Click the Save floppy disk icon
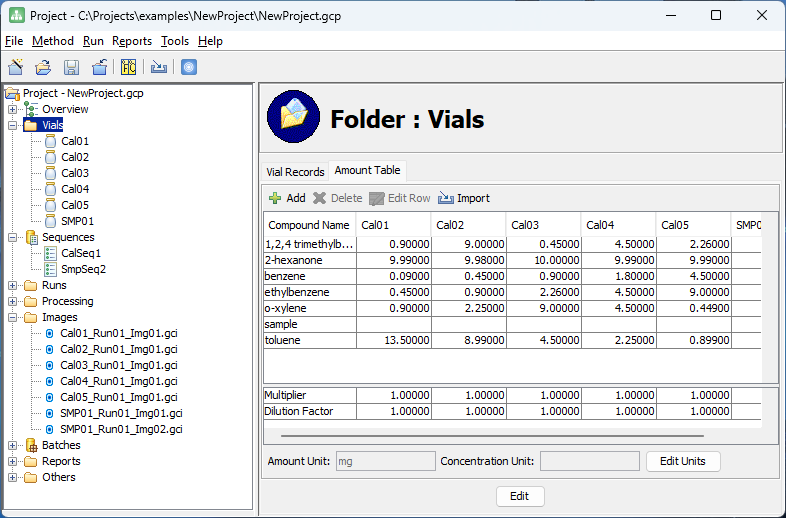The image size is (786, 518). point(71,68)
